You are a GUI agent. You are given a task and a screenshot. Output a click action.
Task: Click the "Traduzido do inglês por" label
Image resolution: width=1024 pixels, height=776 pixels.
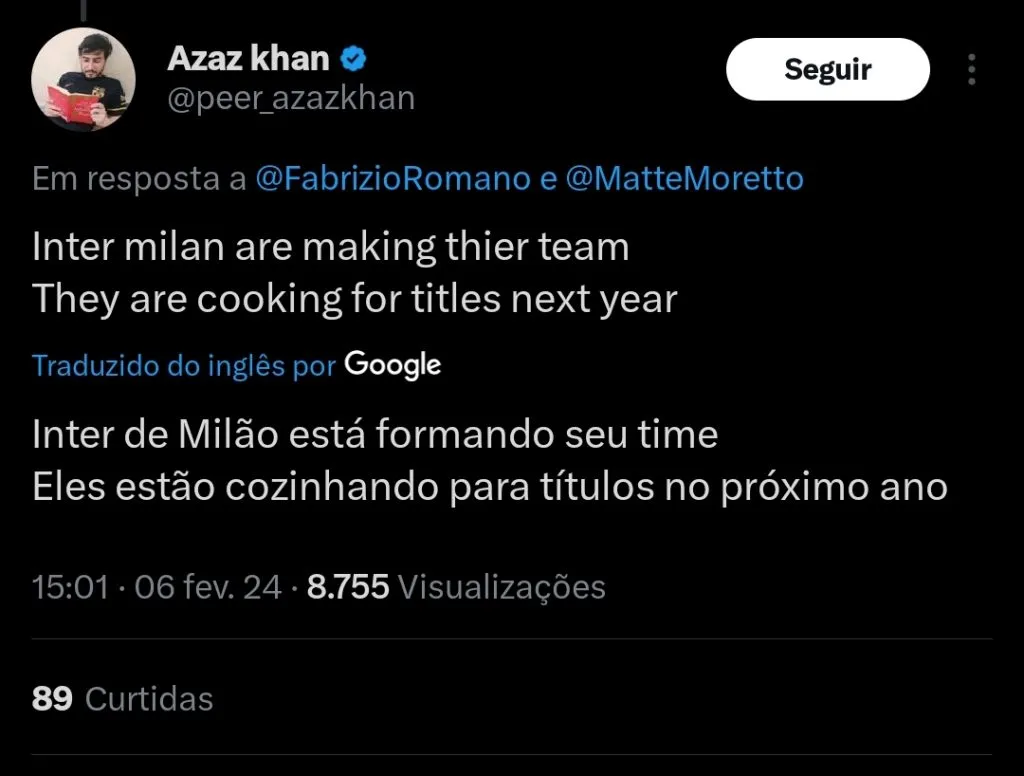(183, 366)
